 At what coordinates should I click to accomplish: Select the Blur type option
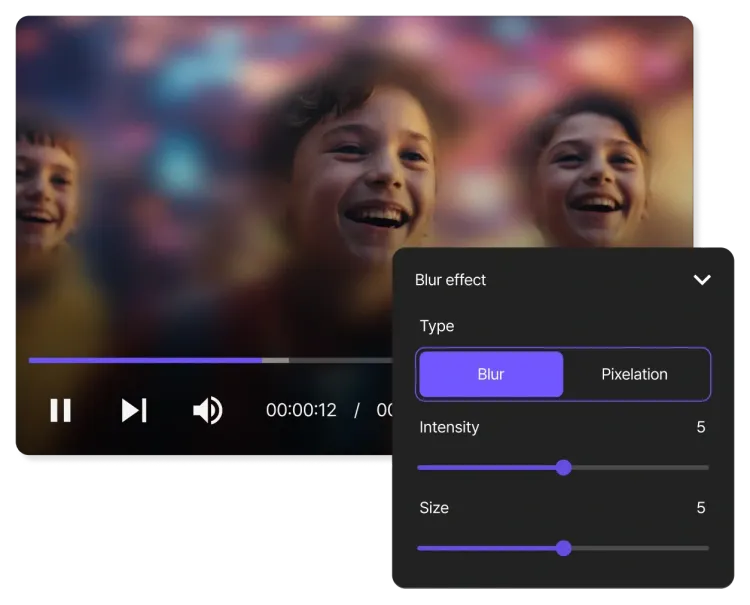491,374
